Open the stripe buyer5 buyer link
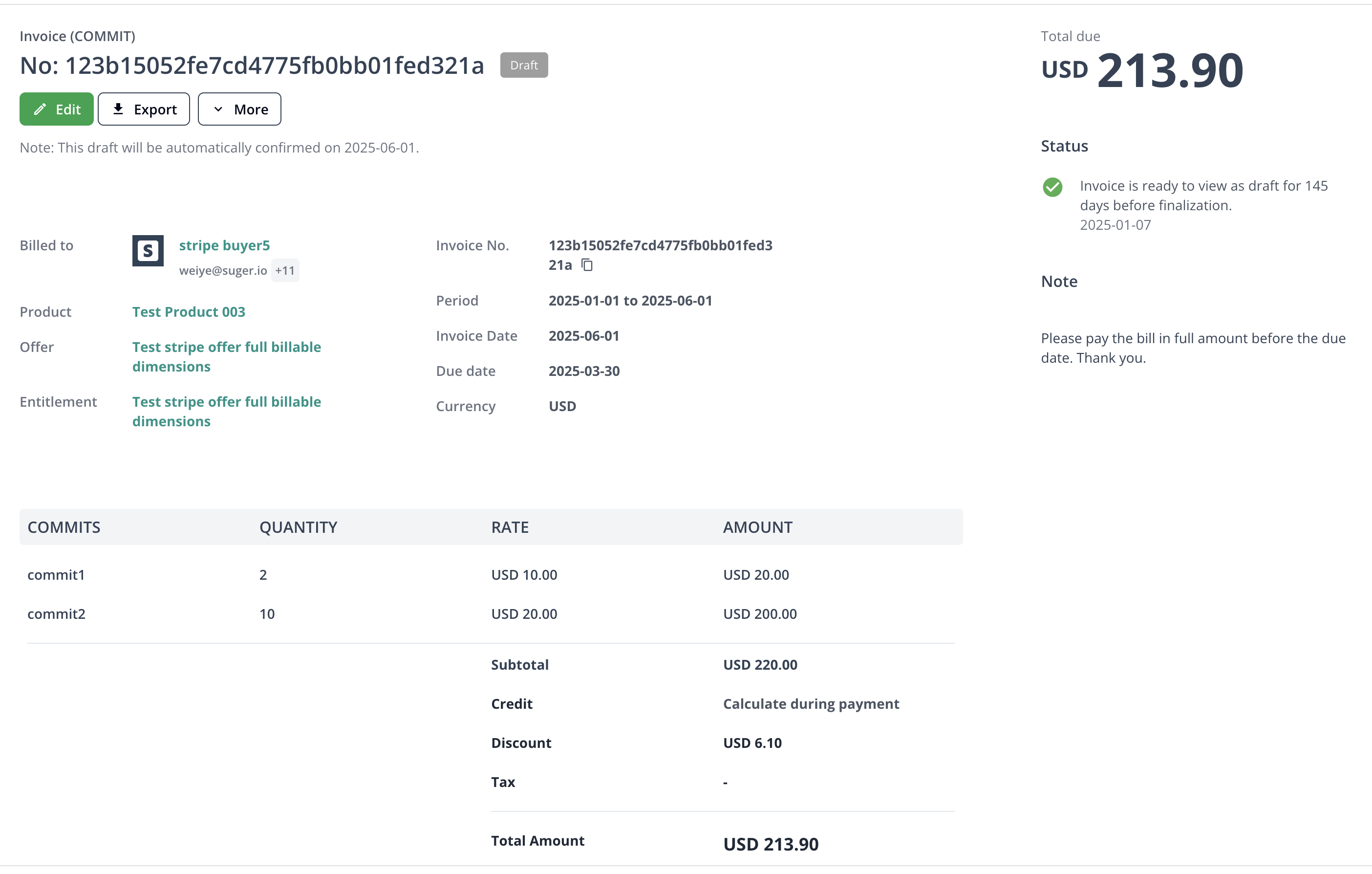This screenshot has height=874, width=1372. coord(224,245)
